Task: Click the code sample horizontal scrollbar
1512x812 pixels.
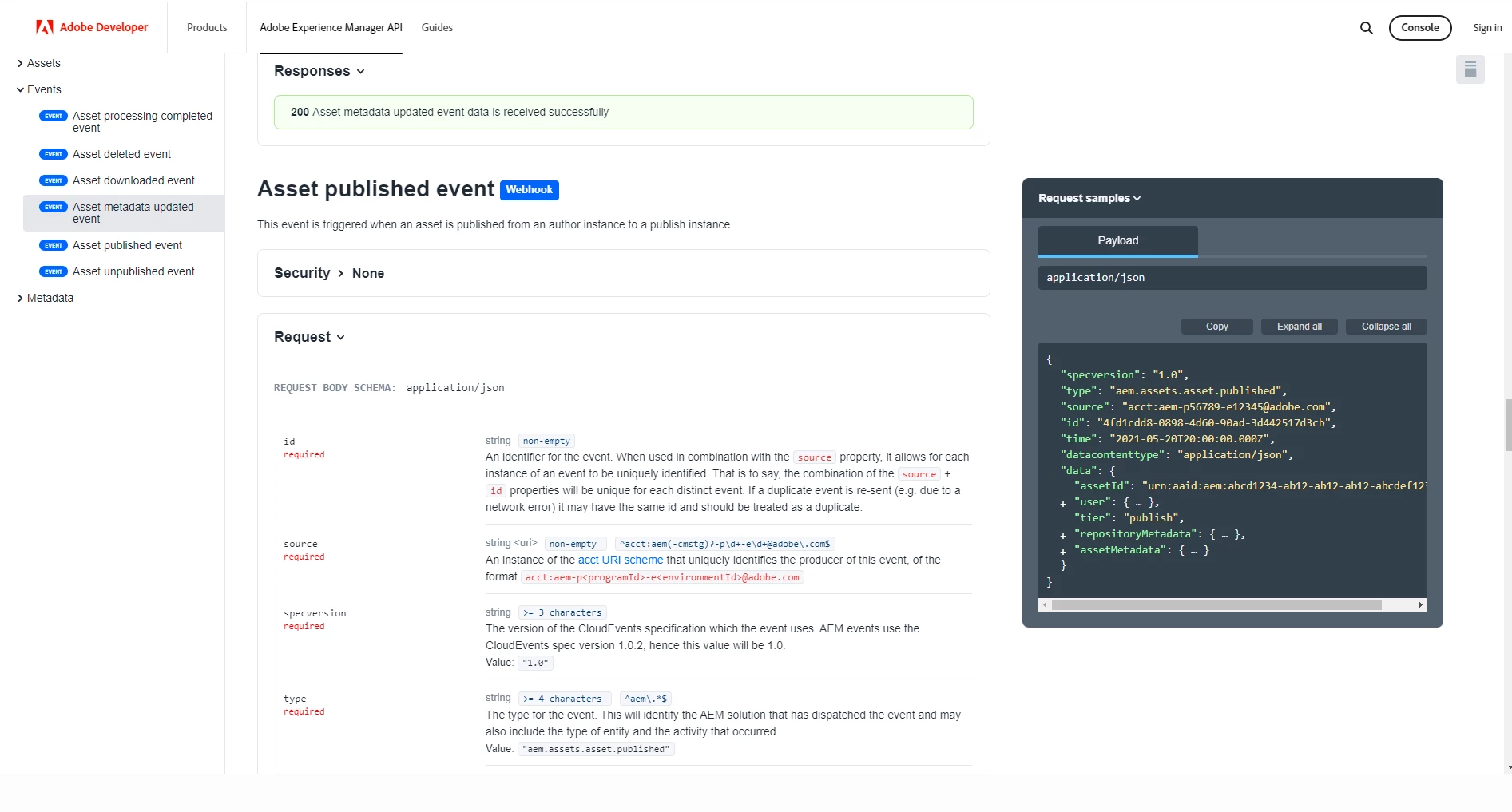Action: pos(1216,605)
